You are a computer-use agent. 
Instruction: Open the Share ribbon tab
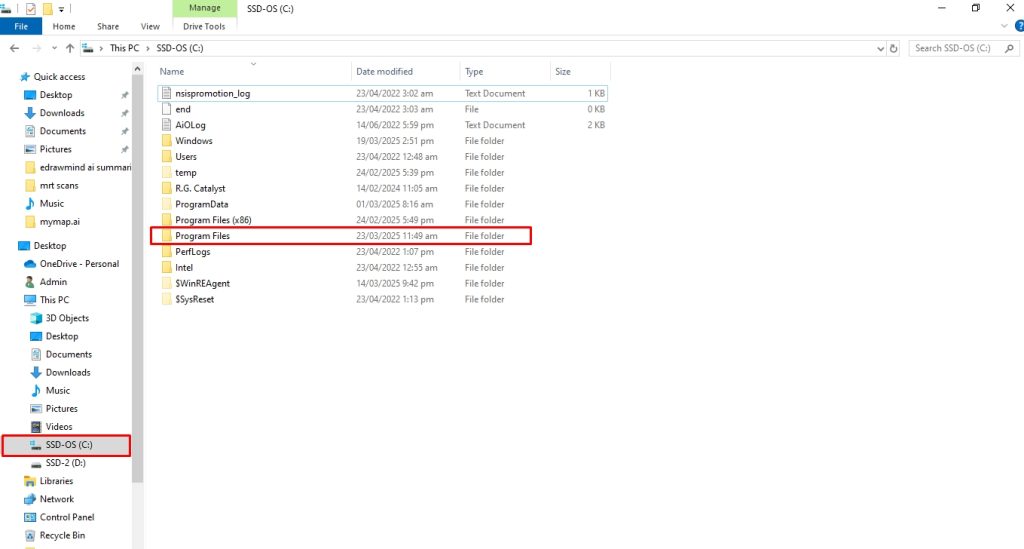point(108,27)
